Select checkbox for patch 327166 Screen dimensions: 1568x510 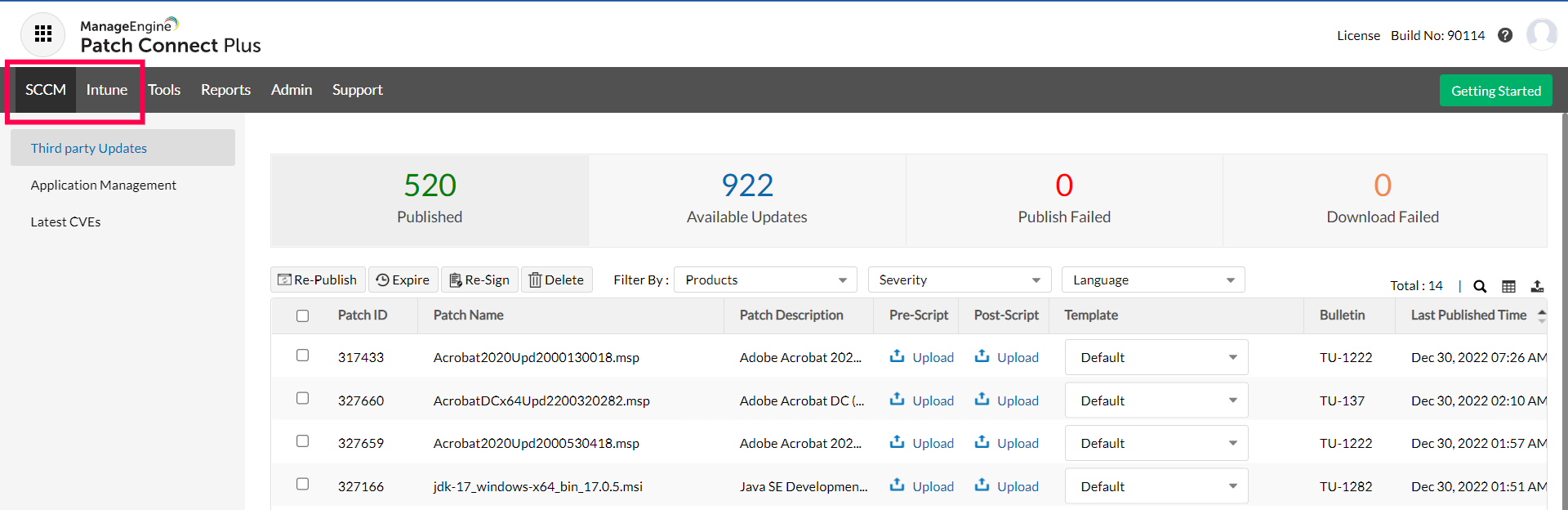(303, 484)
